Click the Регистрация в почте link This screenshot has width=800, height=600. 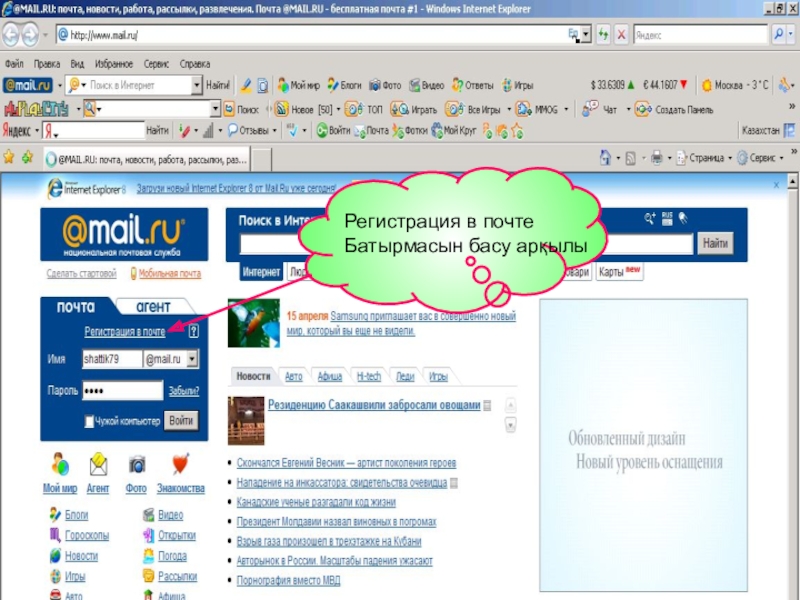(125, 331)
